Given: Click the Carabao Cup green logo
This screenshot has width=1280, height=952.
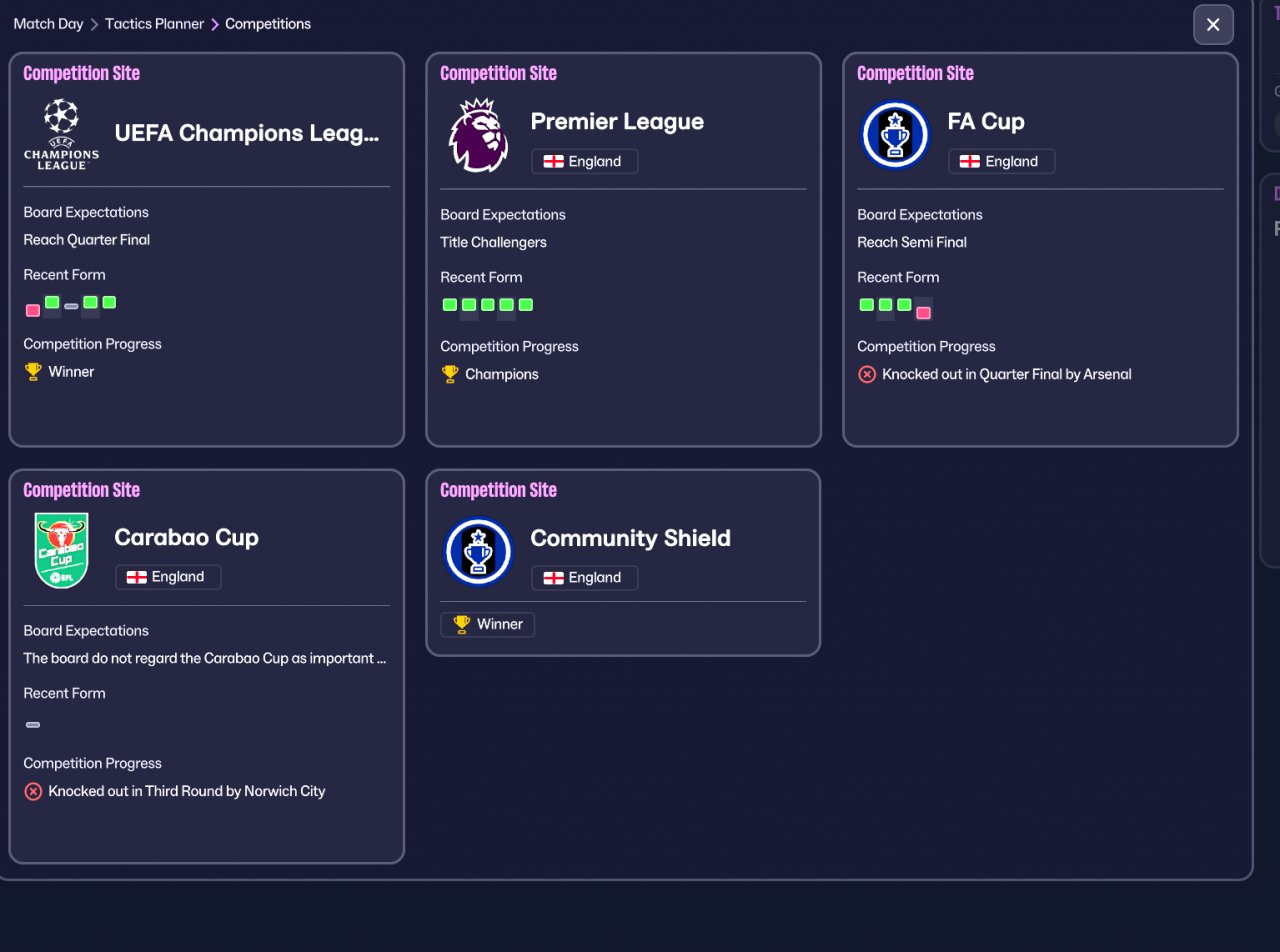Looking at the screenshot, I should point(61,551).
